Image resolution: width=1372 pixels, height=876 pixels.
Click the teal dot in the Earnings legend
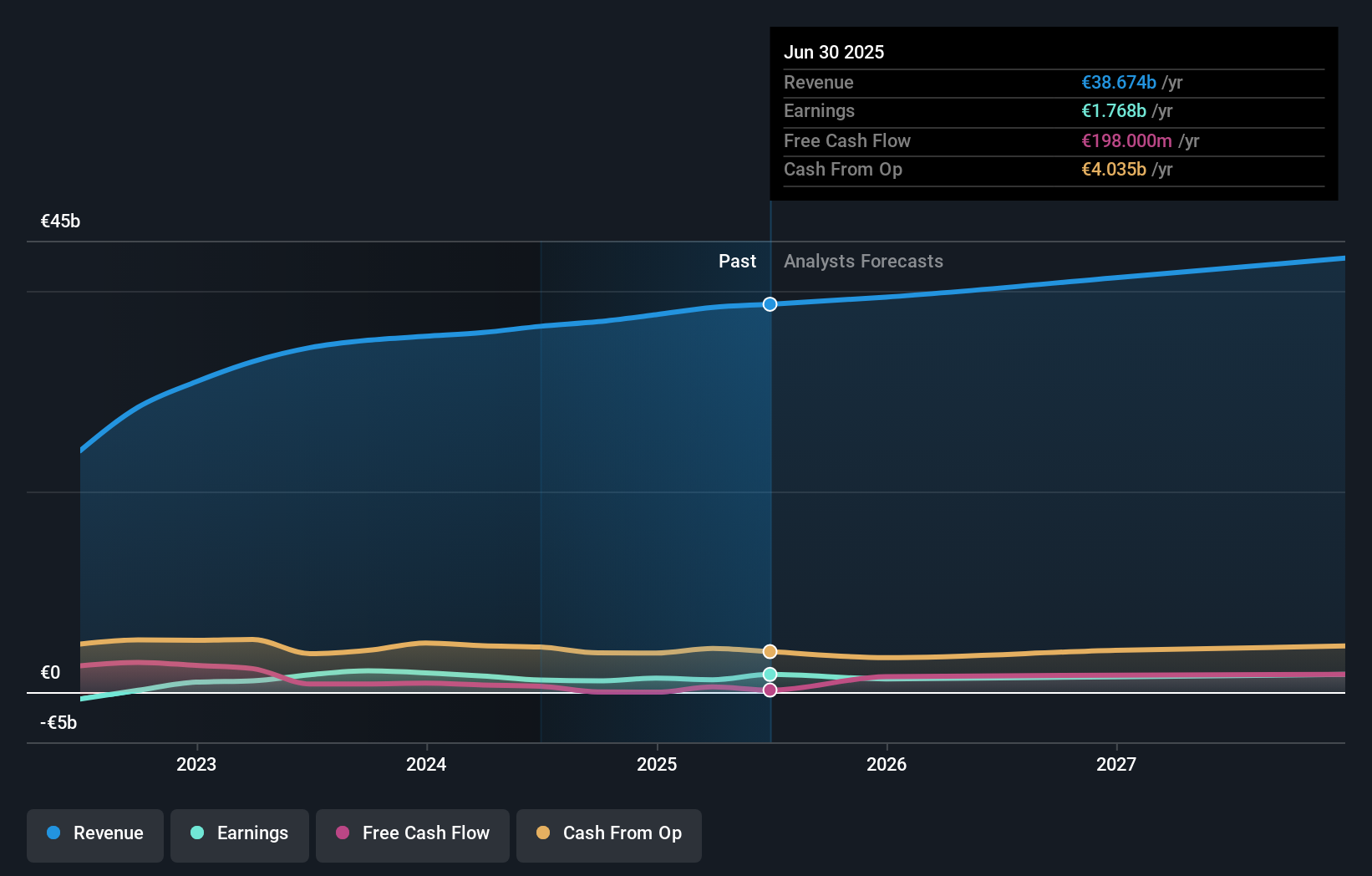[x=196, y=833]
